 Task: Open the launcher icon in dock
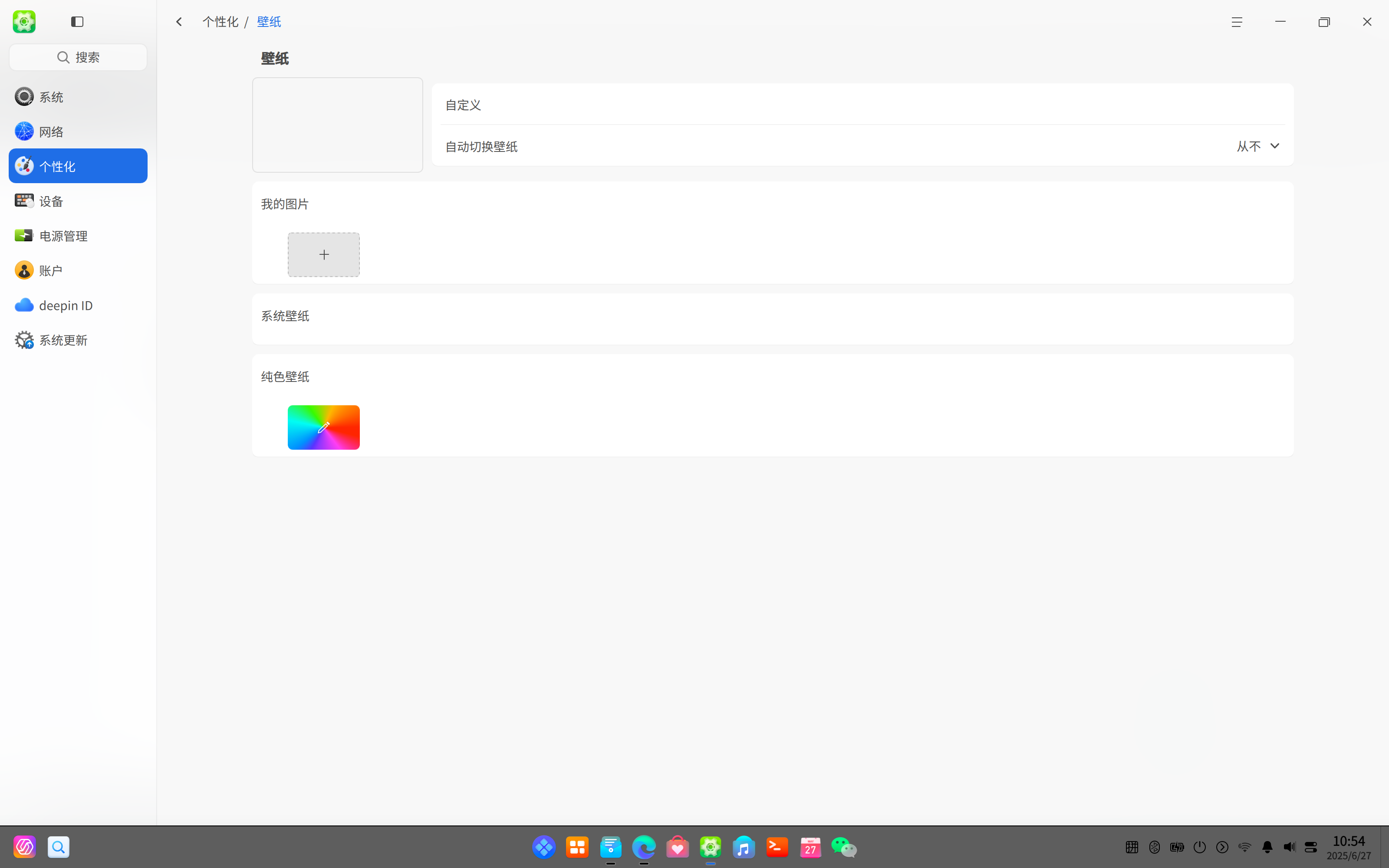tap(25, 847)
